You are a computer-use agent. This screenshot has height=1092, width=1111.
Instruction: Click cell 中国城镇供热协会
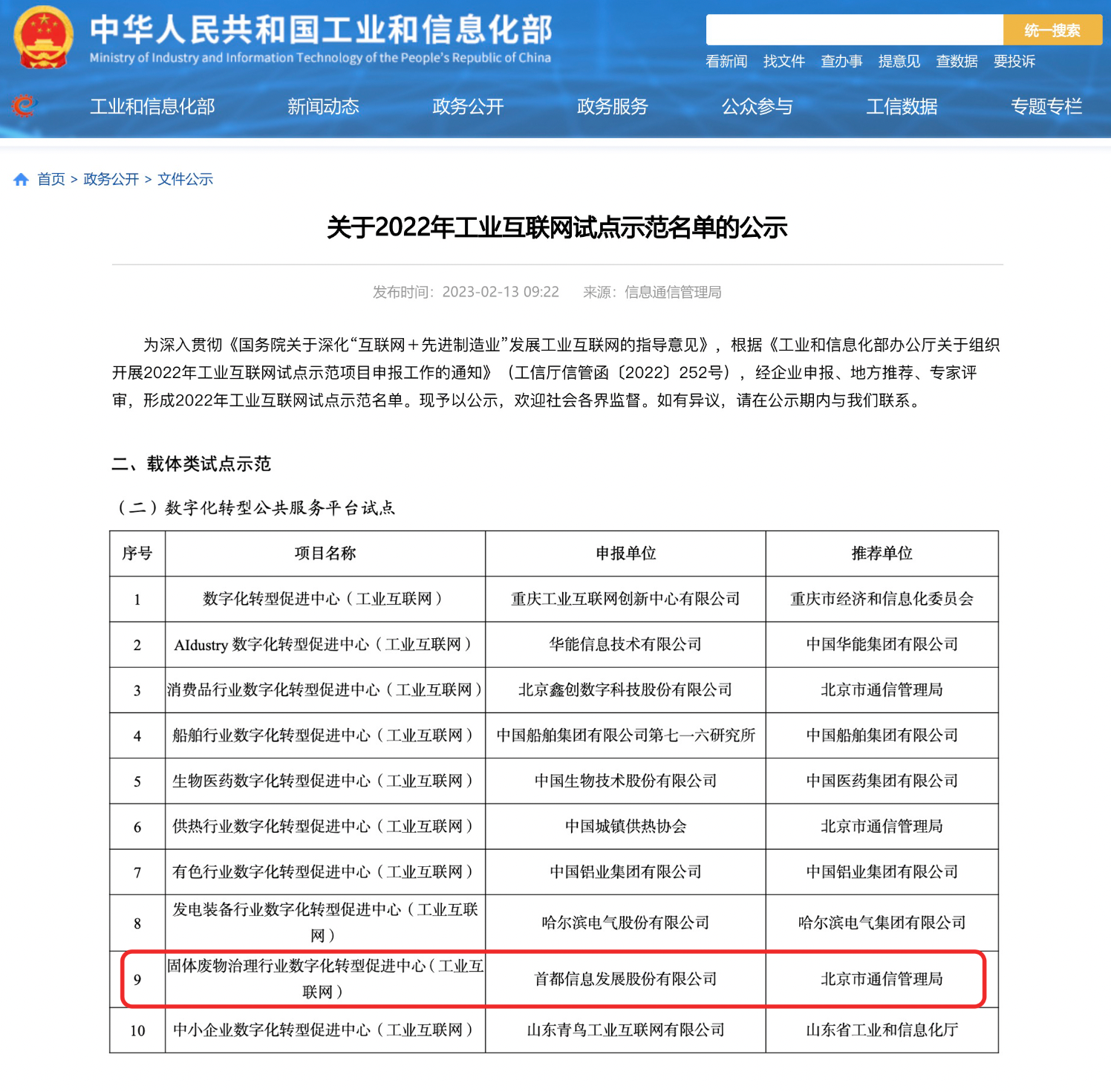pyautogui.click(x=625, y=826)
